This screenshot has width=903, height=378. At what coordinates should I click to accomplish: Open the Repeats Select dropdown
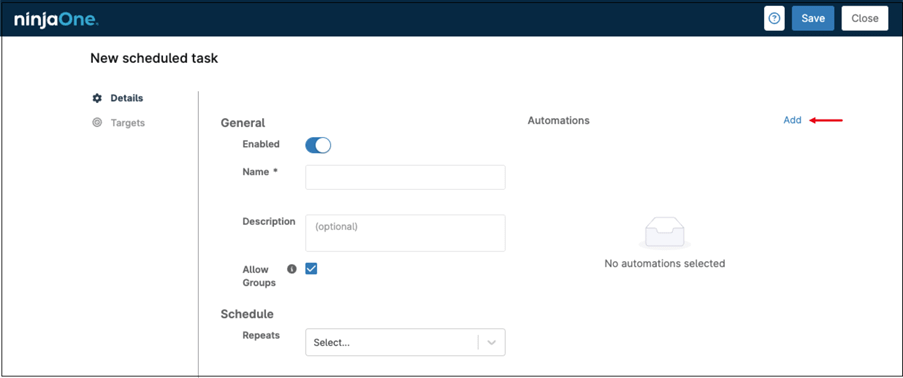coord(405,342)
